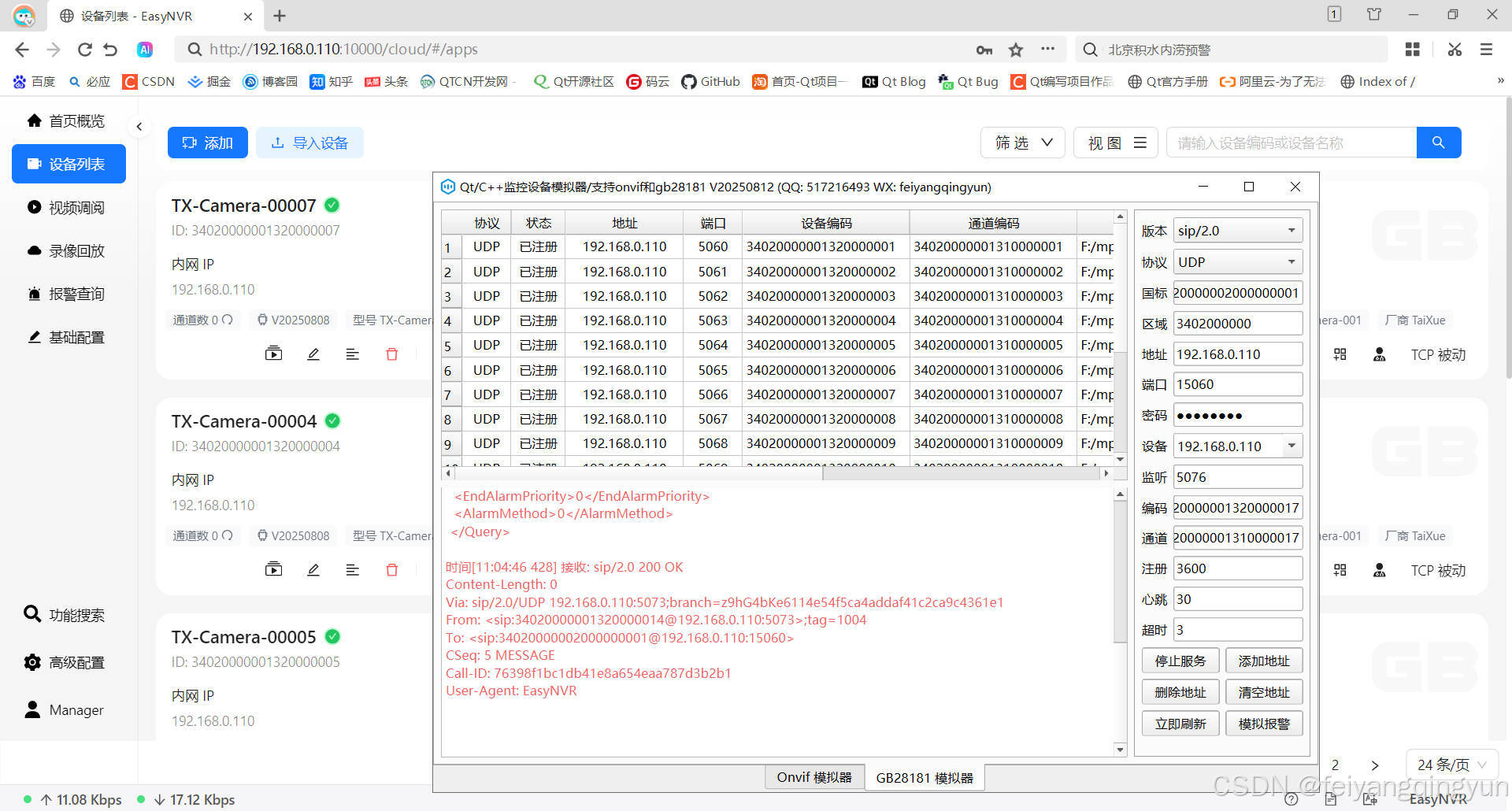Click the edit pencil icon for TX-Camera-00007
This screenshot has height=811, width=1512.
313,354
